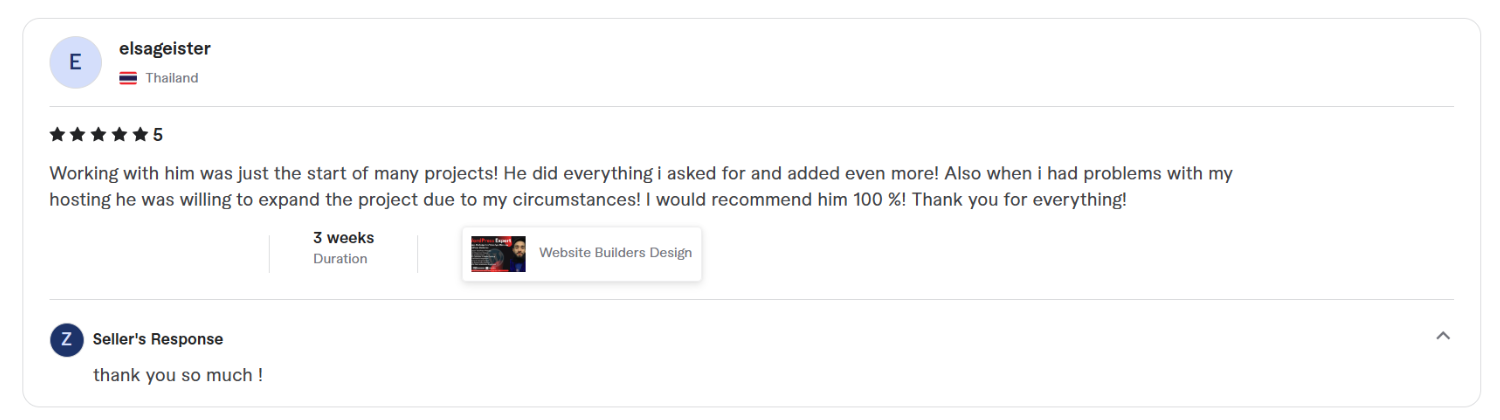The height and width of the screenshot is (420, 1500).
Task: Click the Duration caption text
Action: coord(340,259)
